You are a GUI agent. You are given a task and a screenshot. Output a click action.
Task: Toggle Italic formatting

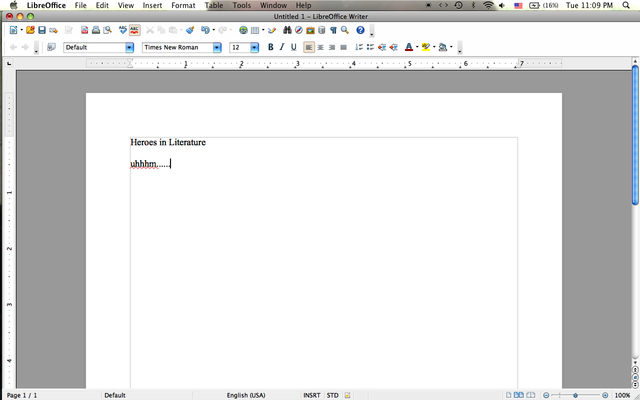coord(282,47)
